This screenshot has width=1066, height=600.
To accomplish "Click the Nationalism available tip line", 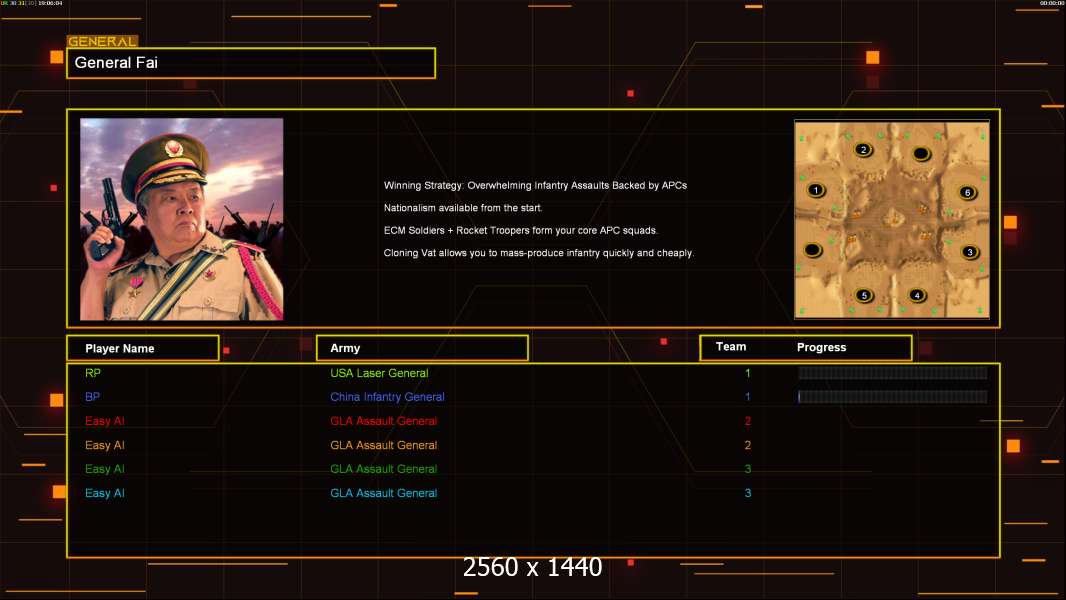I will 463,208.
